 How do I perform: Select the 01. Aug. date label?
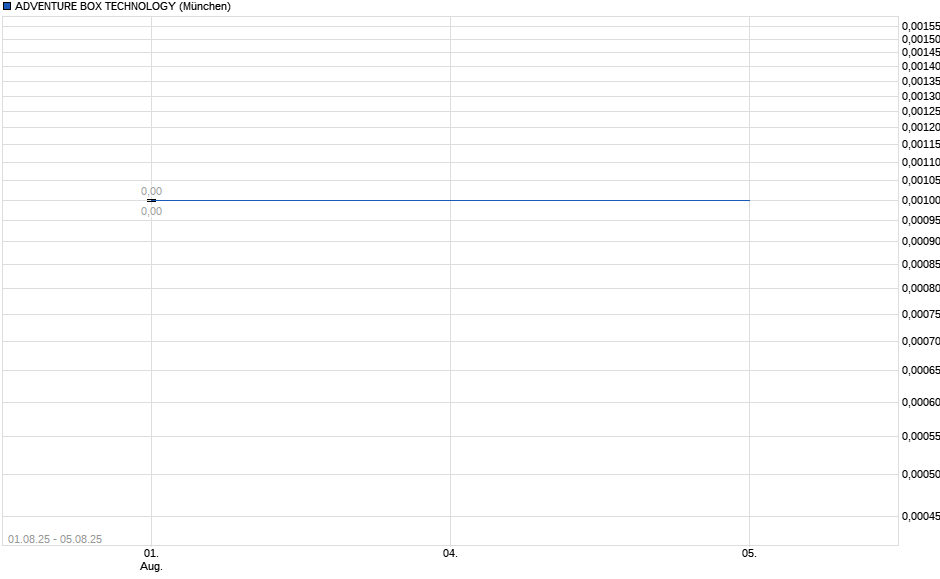(x=151, y=558)
